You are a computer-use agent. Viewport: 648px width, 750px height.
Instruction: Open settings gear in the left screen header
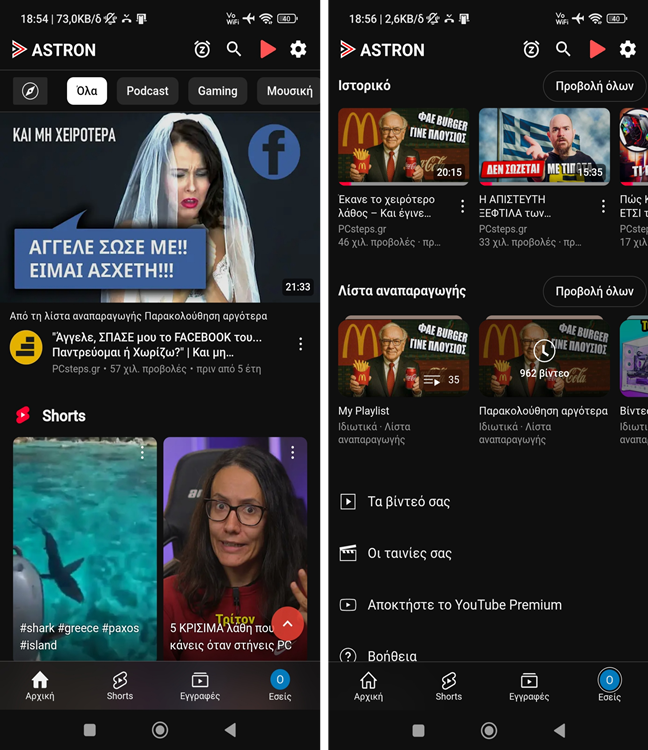point(298,49)
